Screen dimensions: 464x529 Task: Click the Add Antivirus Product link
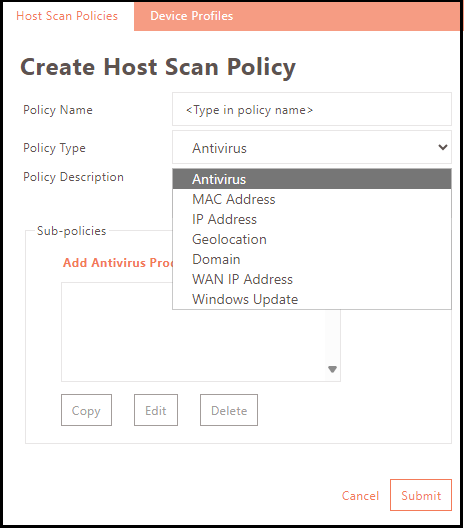(x=117, y=262)
